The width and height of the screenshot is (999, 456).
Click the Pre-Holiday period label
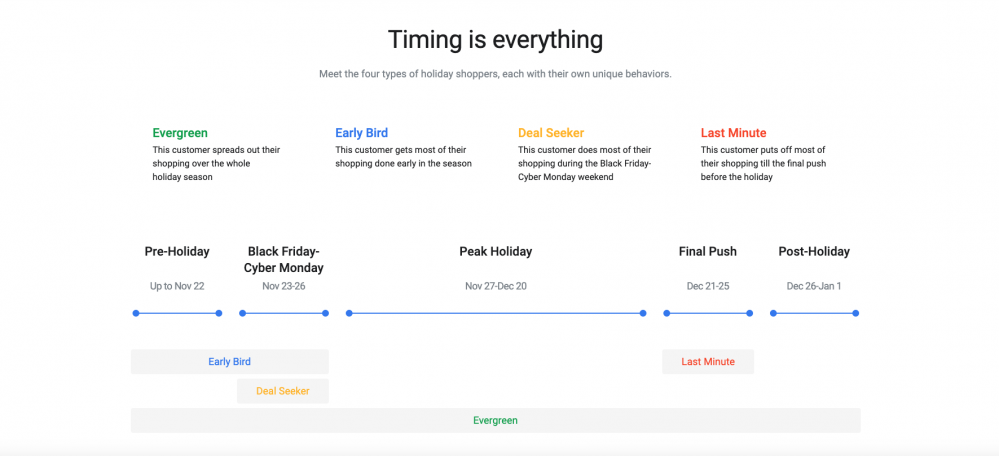(177, 252)
